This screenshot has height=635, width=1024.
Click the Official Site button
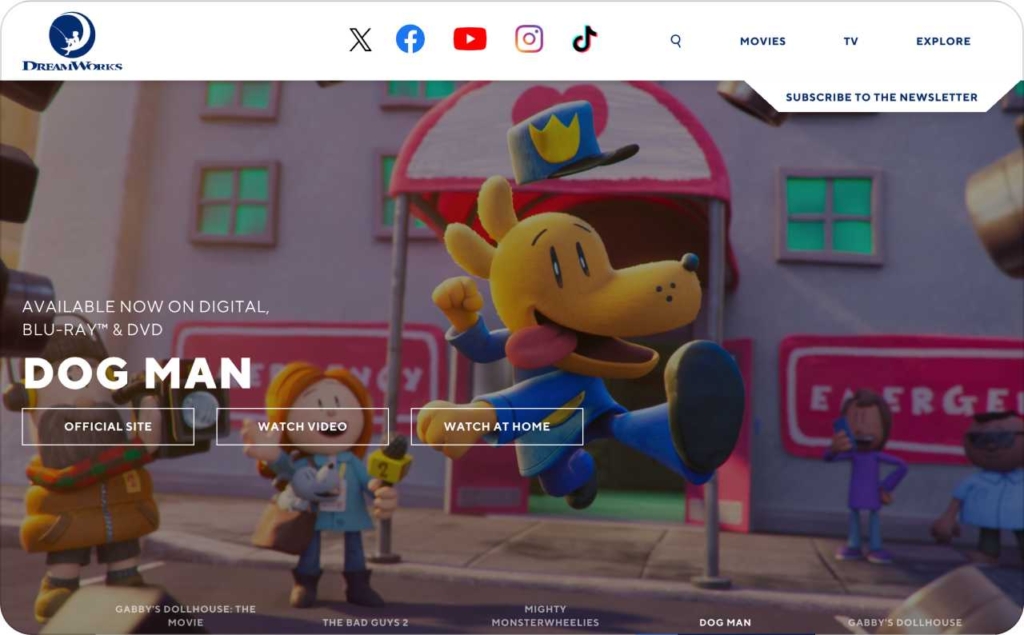coord(108,426)
